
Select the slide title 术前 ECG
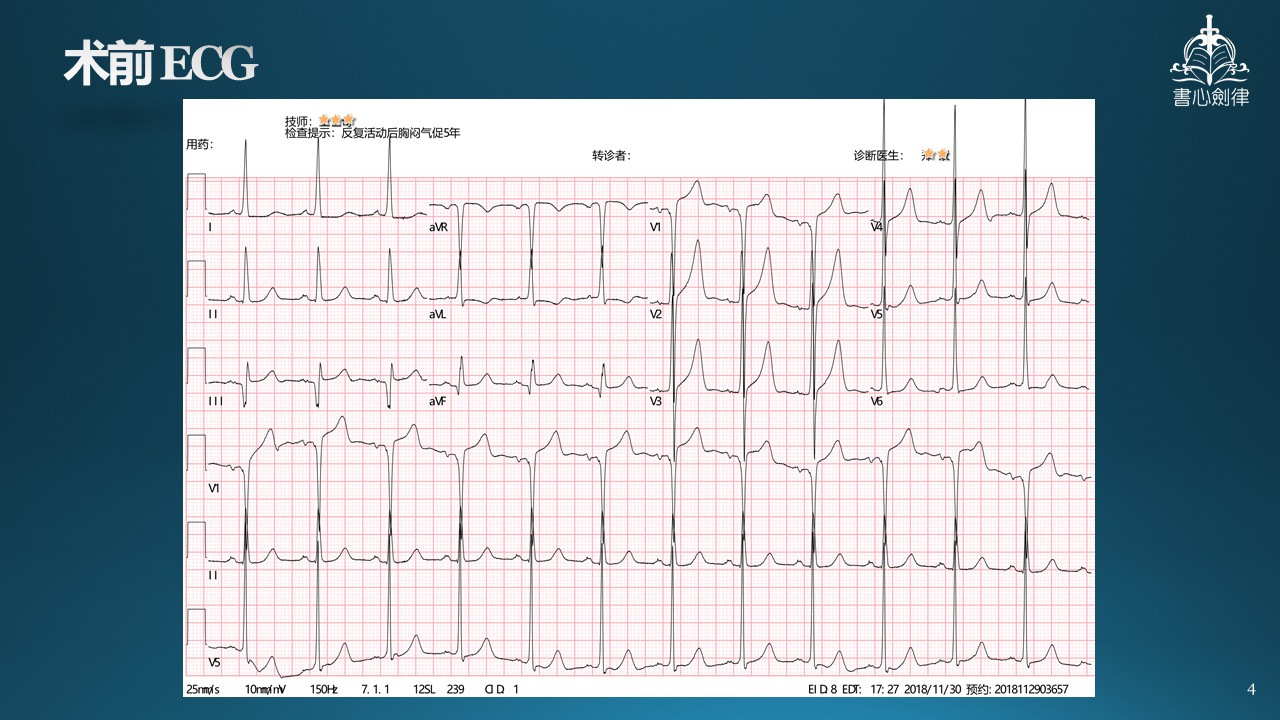161,64
